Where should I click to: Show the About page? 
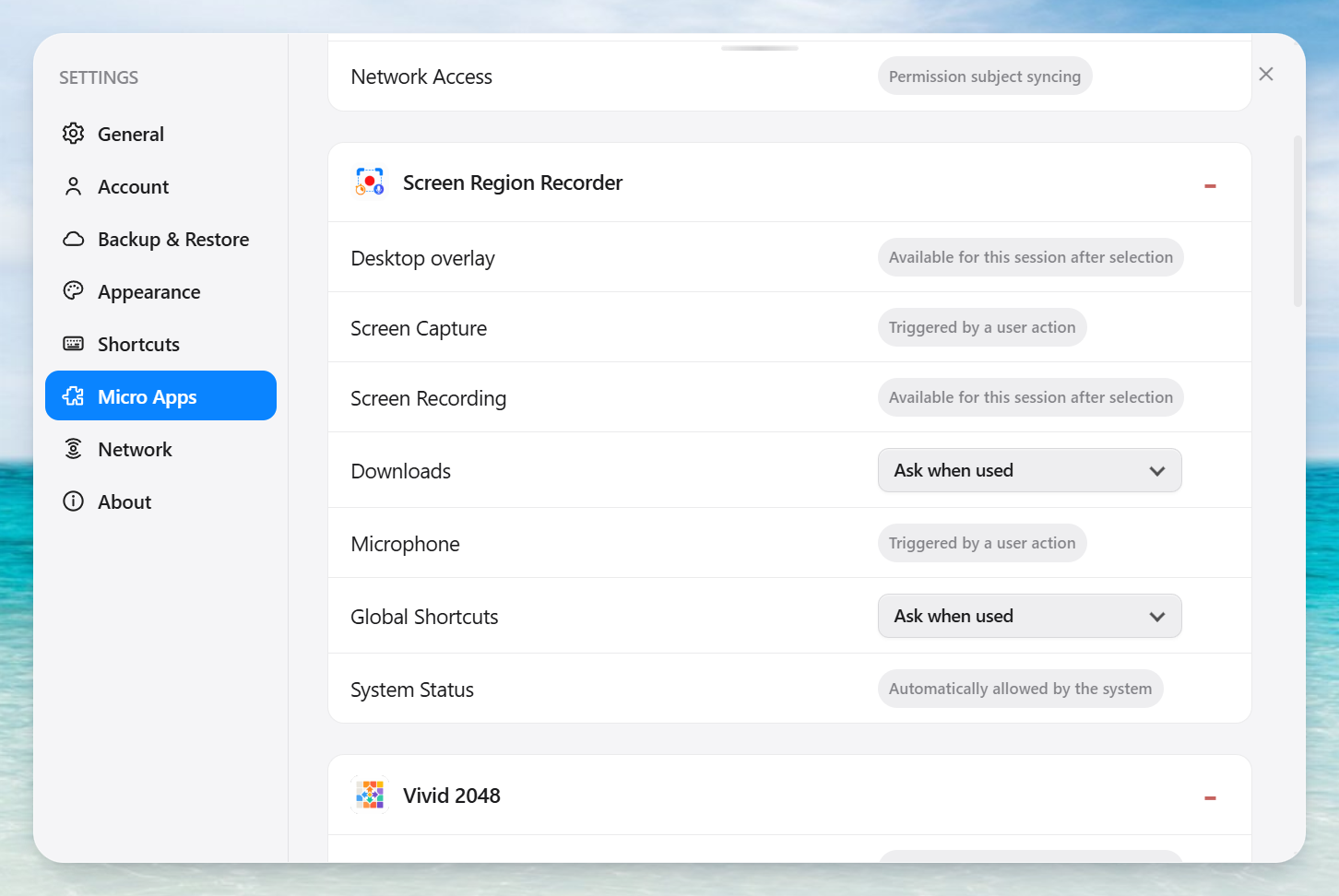tap(160, 501)
